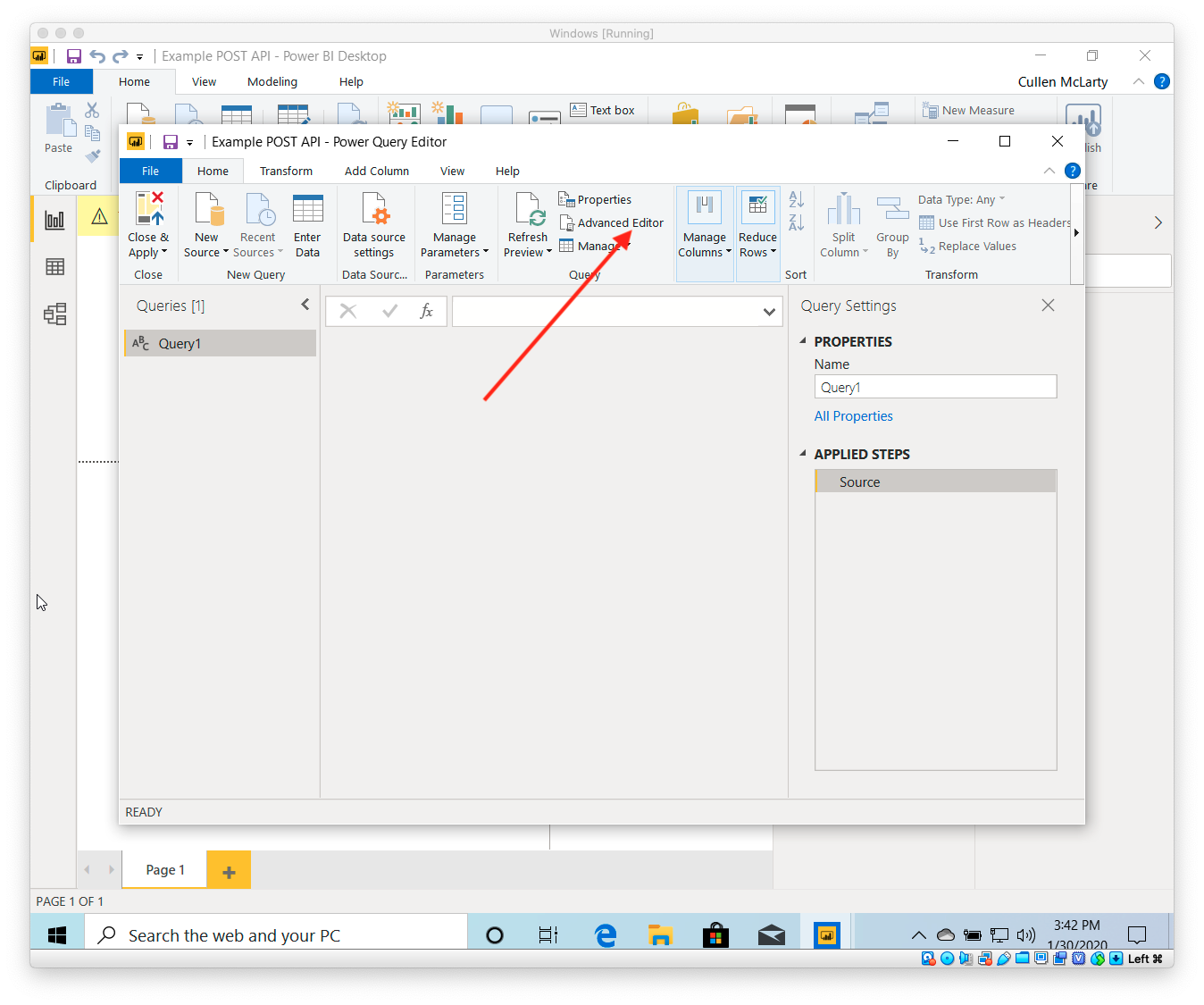Click Undo in Power BI Desktop titlebar
This screenshot has width=1204, height=1005.
pos(97,56)
